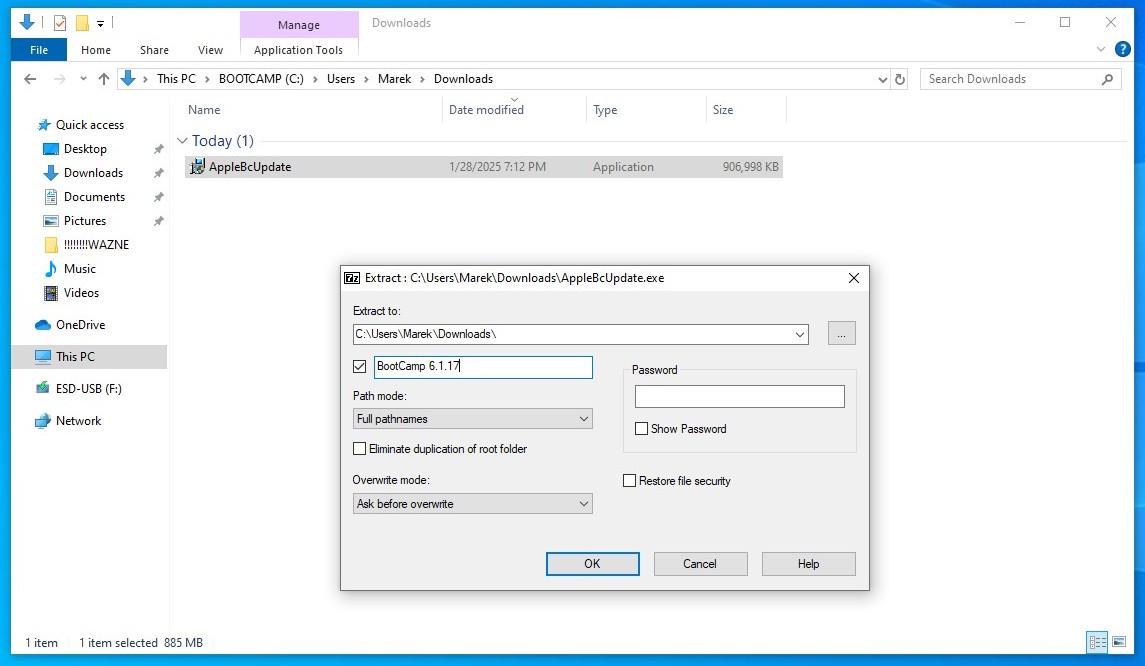Switch to the Share ribbon tab
The height and width of the screenshot is (666, 1145).
[x=154, y=50]
